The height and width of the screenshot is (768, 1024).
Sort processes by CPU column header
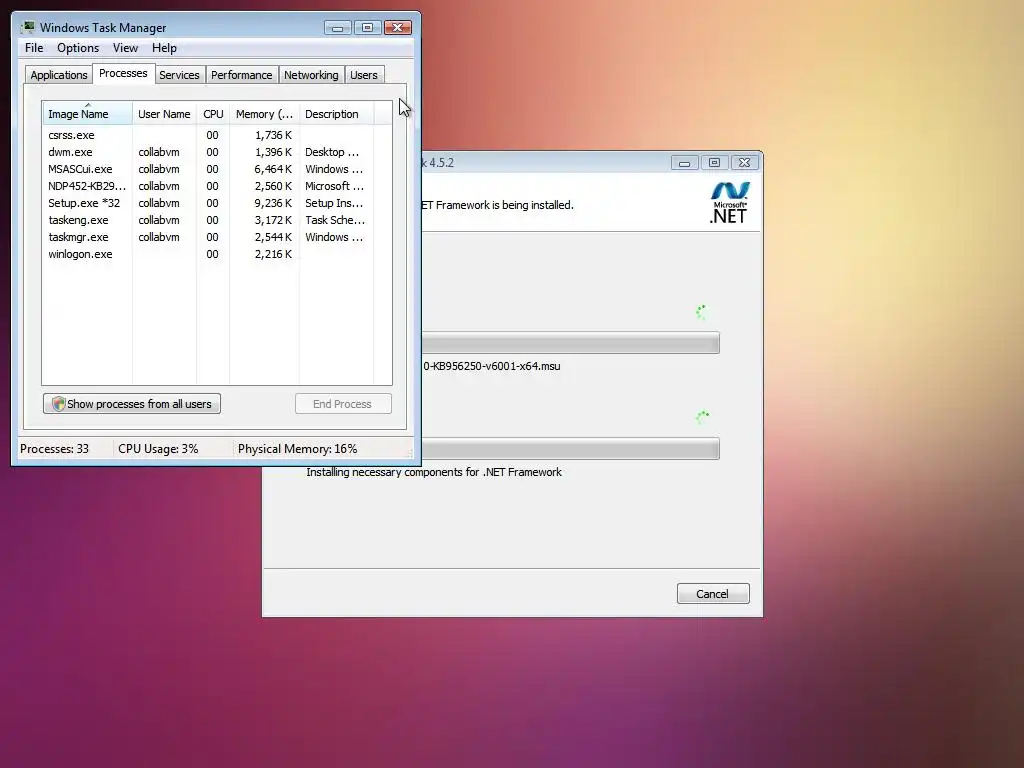[x=213, y=114]
